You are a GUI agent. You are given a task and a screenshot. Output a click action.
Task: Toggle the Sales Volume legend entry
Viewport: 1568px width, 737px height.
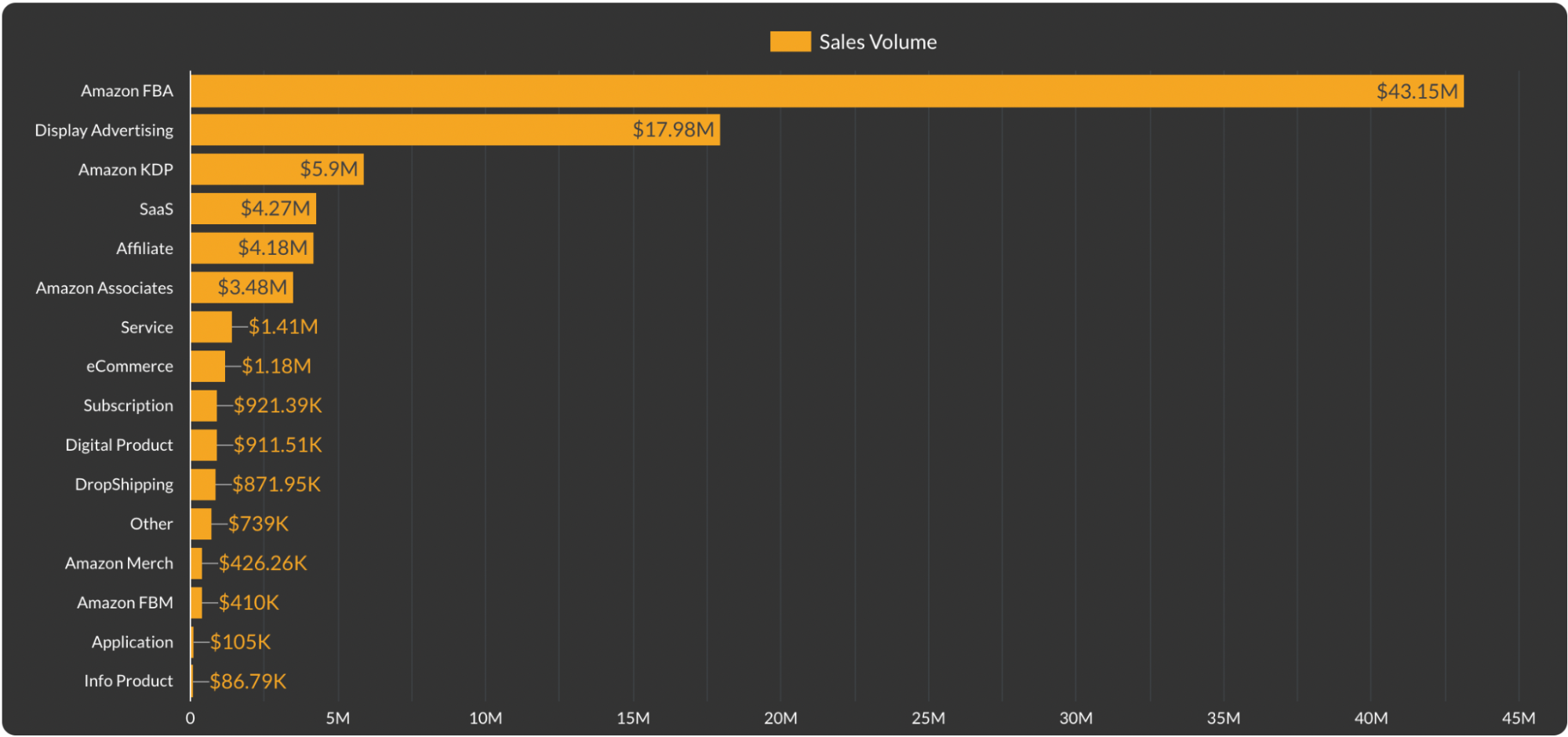tap(877, 42)
